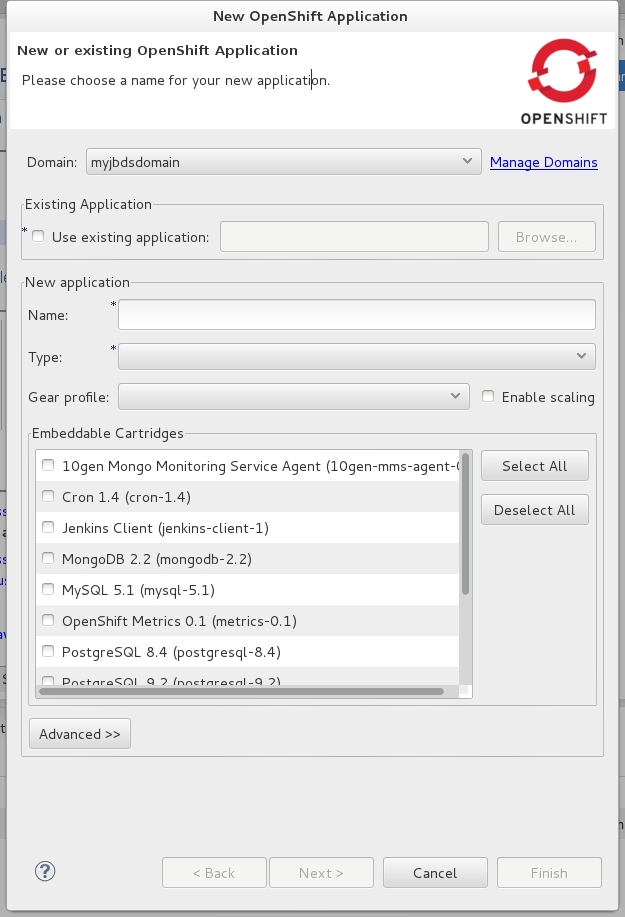Check the Jenkins Client cartridge
Image resolution: width=625 pixels, height=917 pixels.
[x=48, y=528]
